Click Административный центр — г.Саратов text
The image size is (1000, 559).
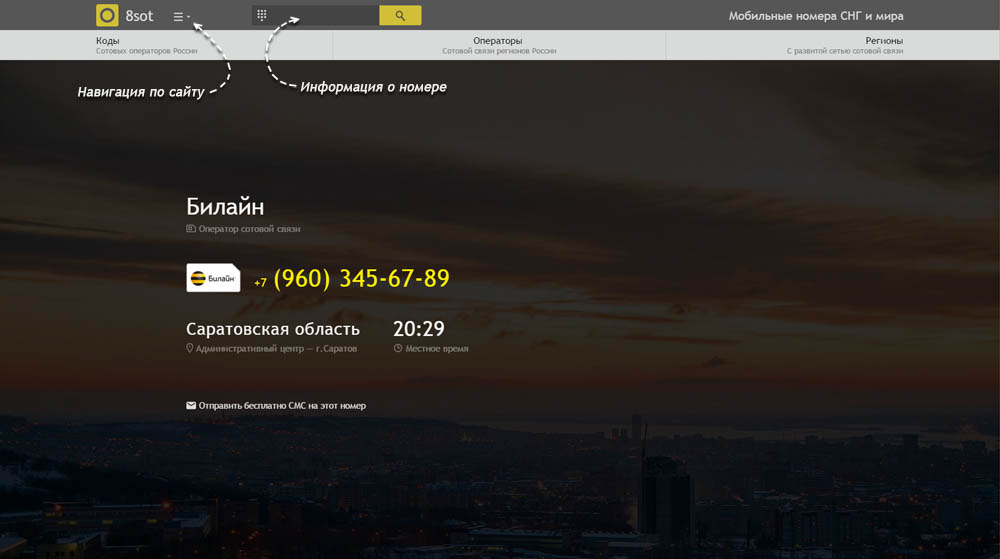pyautogui.click(x=276, y=349)
